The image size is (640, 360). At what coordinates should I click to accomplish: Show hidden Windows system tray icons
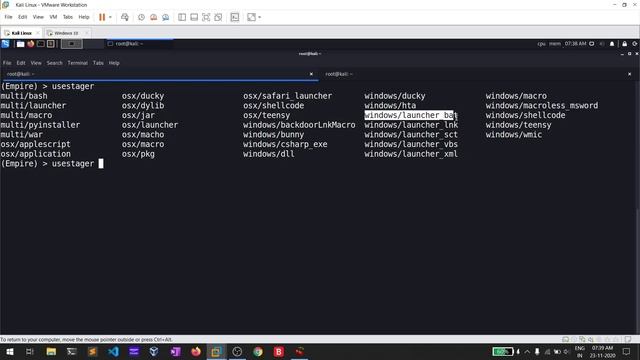pyautogui.click(x=527, y=351)
